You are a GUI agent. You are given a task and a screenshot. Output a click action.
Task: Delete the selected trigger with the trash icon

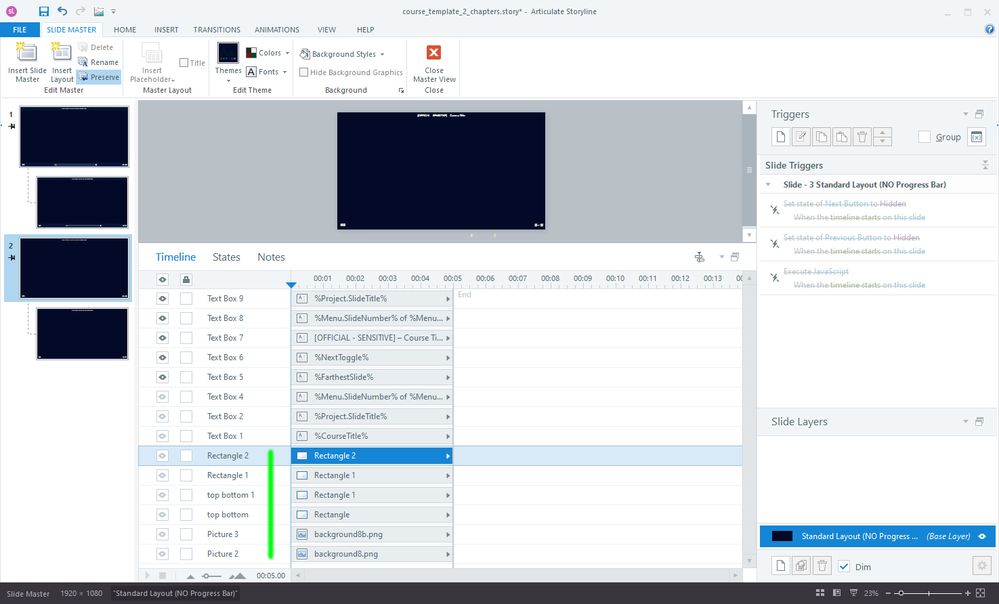tap(860, 137)
